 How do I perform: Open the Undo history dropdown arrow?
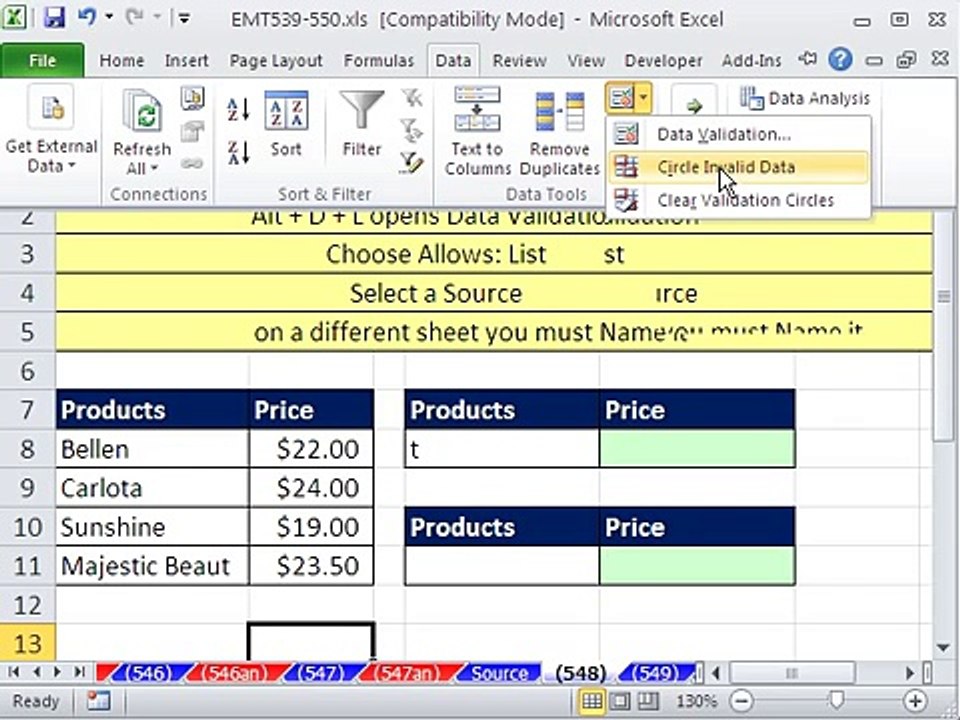pyautogui.click(x=108, y=17)
